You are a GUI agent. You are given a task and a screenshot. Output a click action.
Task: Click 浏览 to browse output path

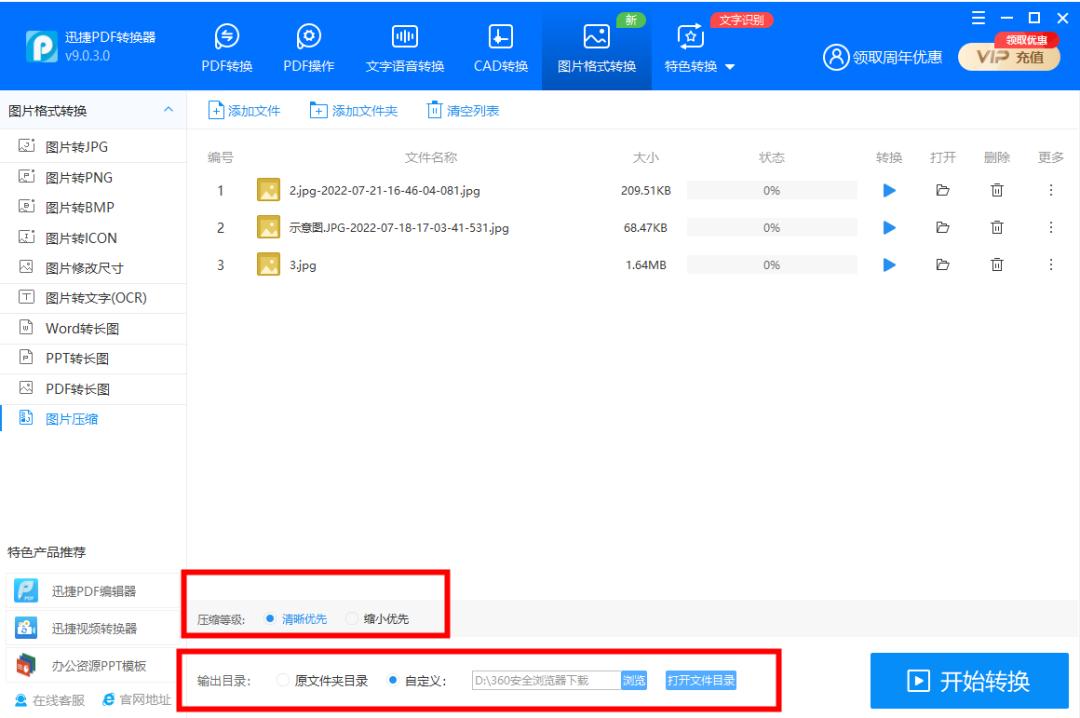pyautogui.click(x=634, y=680)
